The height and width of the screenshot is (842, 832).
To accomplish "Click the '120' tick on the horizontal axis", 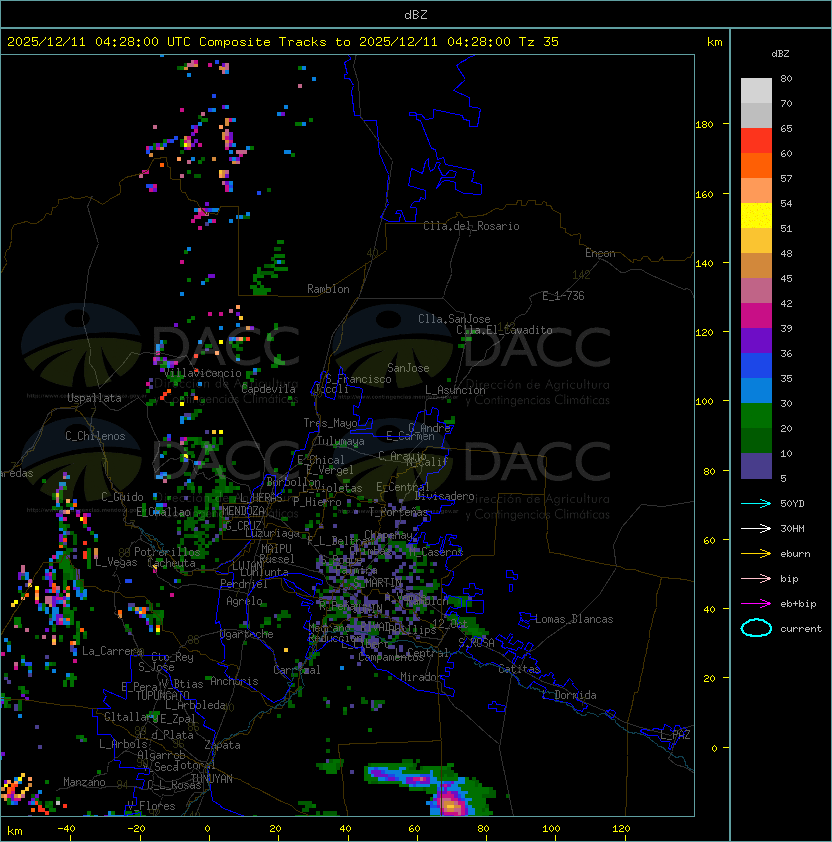I will pyautogui.click(x=621, y=829).
